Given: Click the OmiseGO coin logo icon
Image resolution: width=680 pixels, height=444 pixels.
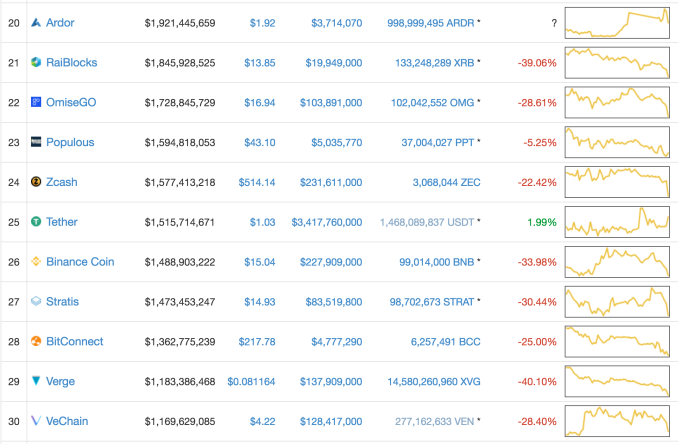Looking at the screenshot, I should point(36,102).
